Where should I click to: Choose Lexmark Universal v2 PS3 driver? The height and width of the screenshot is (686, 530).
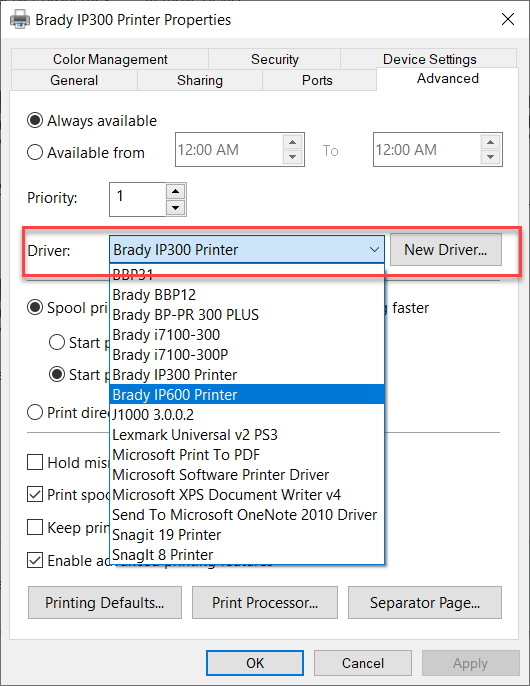click(x=247, y=435)
